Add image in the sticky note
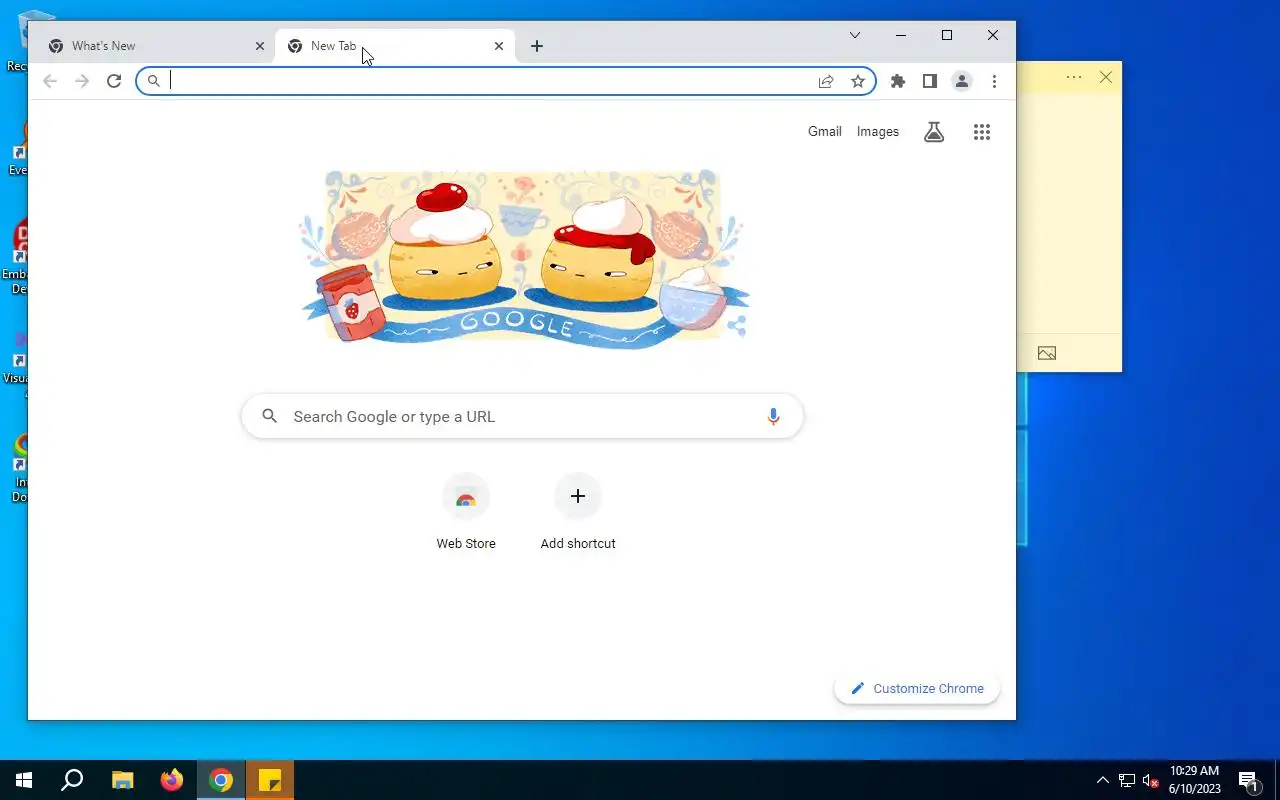The height and width of the screenshot is (800, 1280). 1047,353
